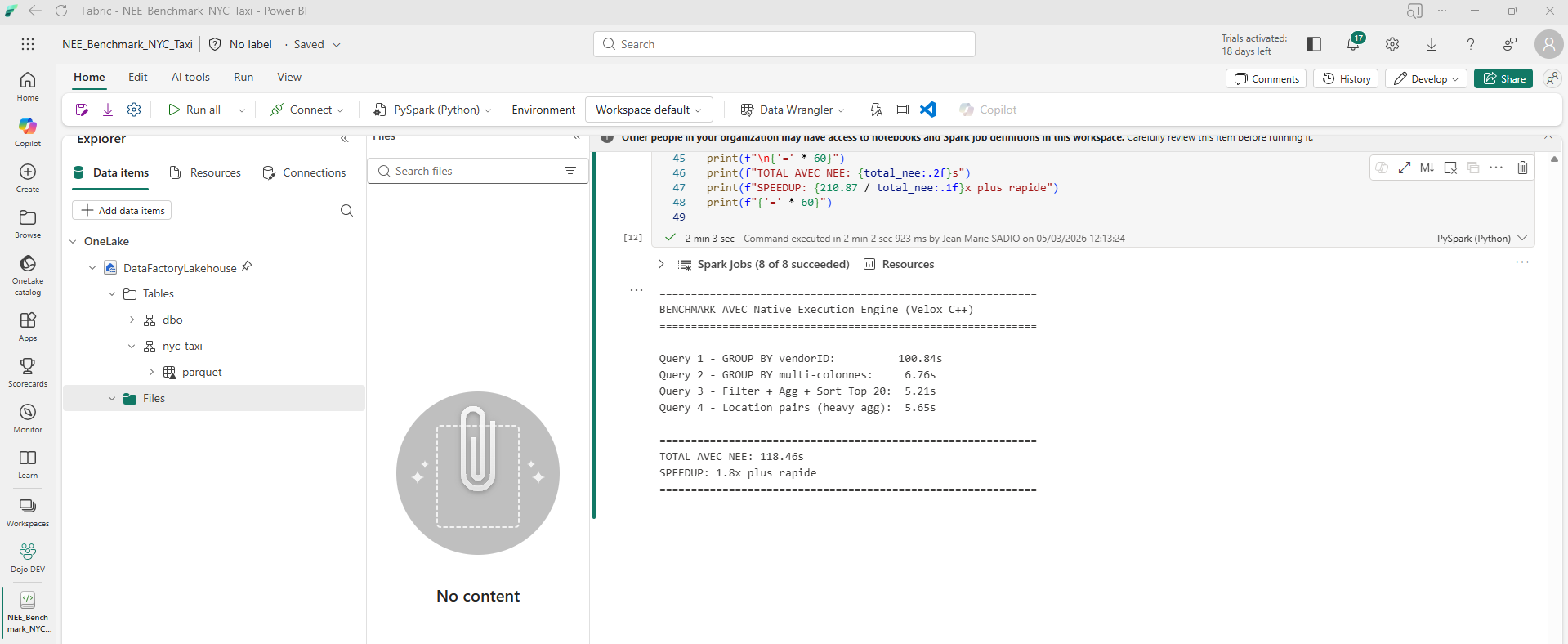Click the notebook vertical scrollbar up arrow
This screenshot has height=644, width=1568.
point(1554,159)
